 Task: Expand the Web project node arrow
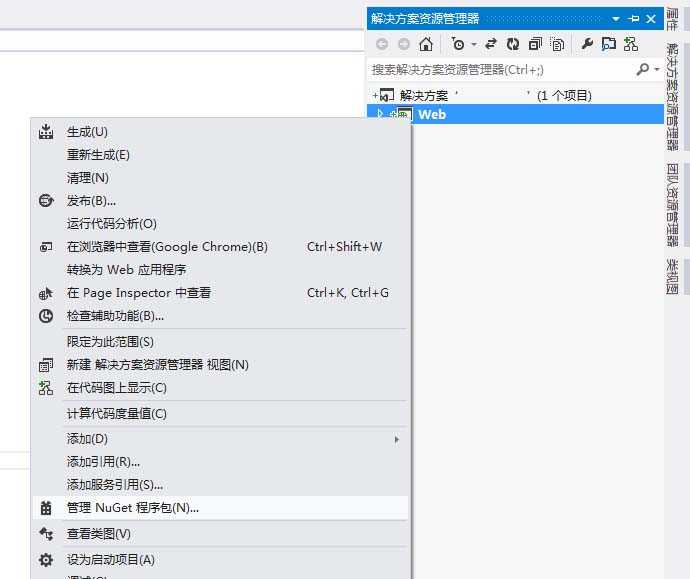coord(380,114)
